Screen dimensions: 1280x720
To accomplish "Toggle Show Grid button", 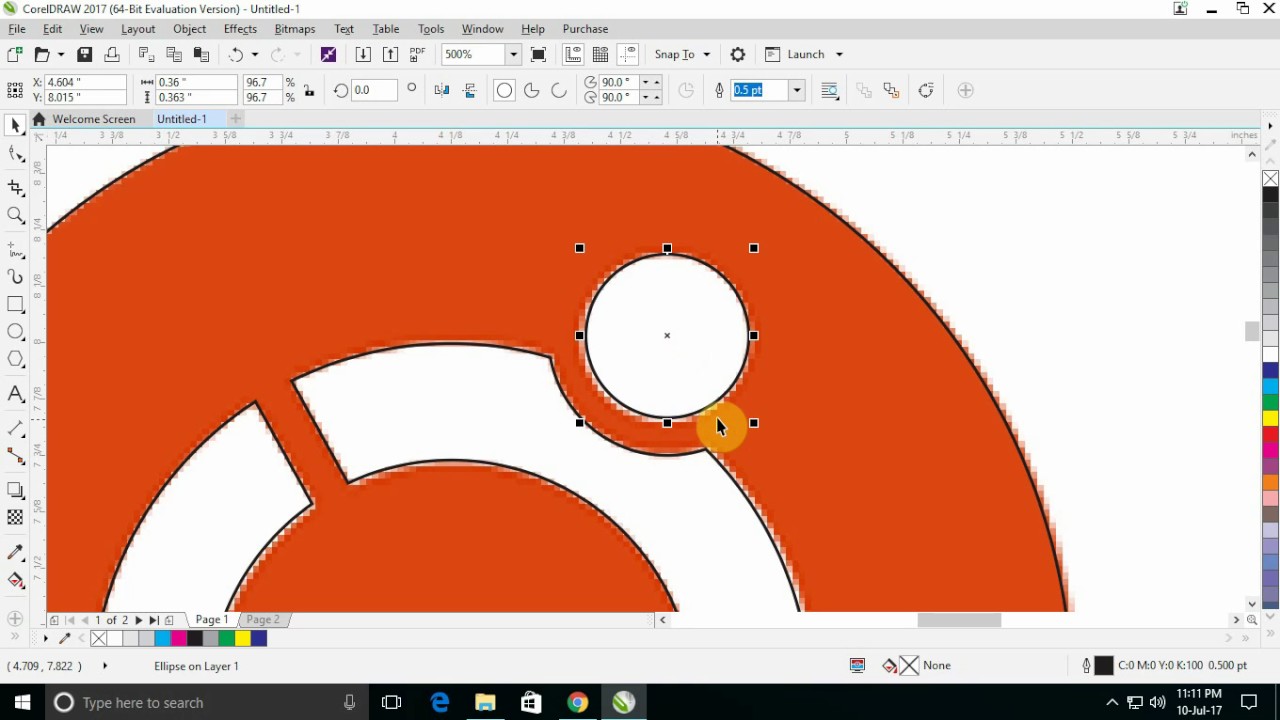I will point(600,54).
